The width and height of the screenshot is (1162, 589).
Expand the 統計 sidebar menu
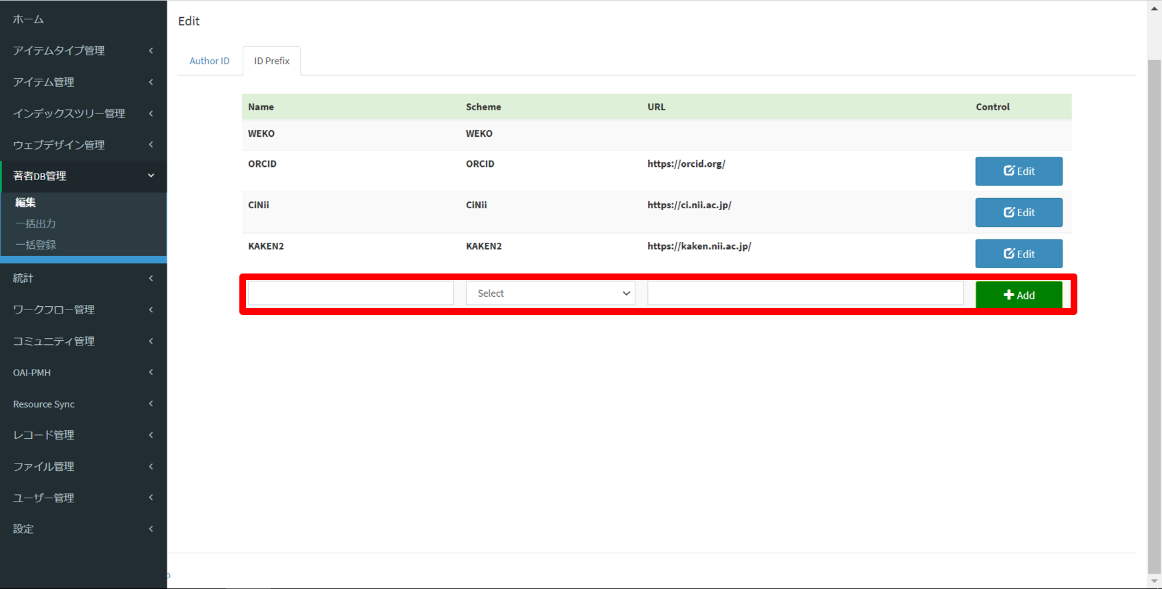pos(24,278)
